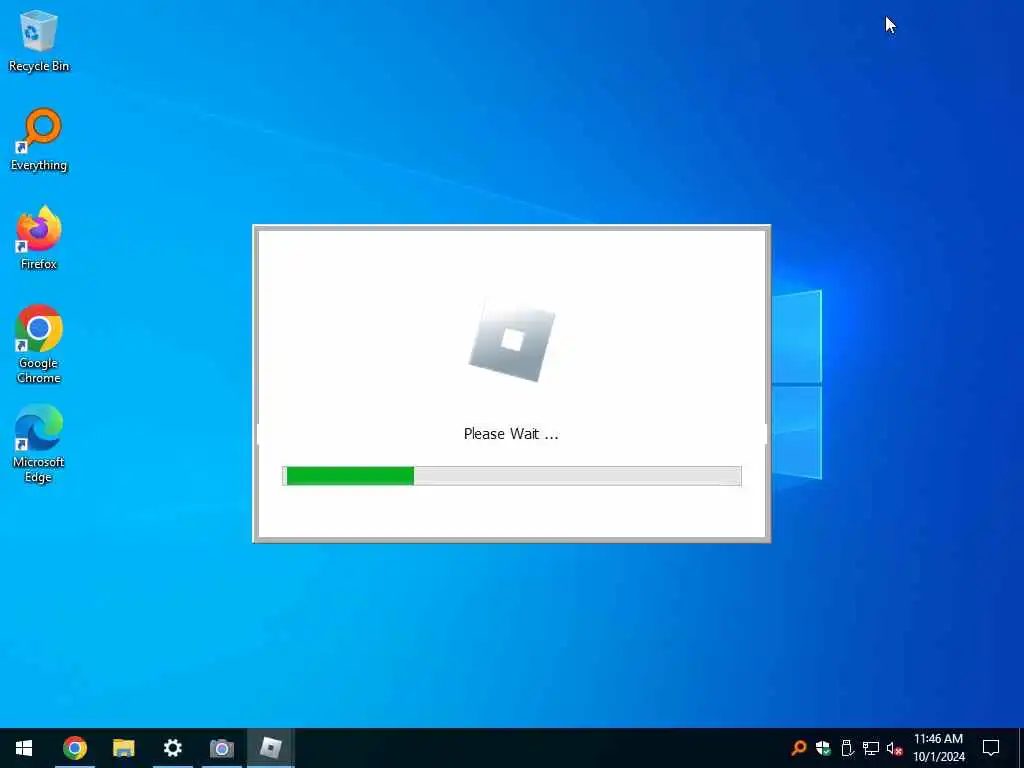Image resolution: width=1024 pixels, height=768 pixels.
Task: Select the Everything search desktop shortcut
Action: [x=39, y=140]
